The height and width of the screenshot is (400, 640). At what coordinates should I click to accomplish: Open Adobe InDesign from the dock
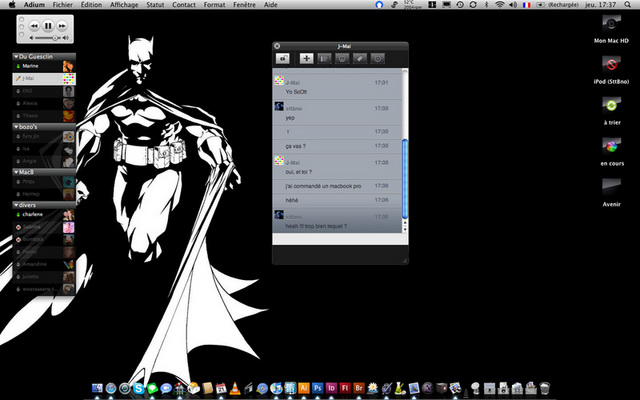pyautogui.click(x=331, y=388)
